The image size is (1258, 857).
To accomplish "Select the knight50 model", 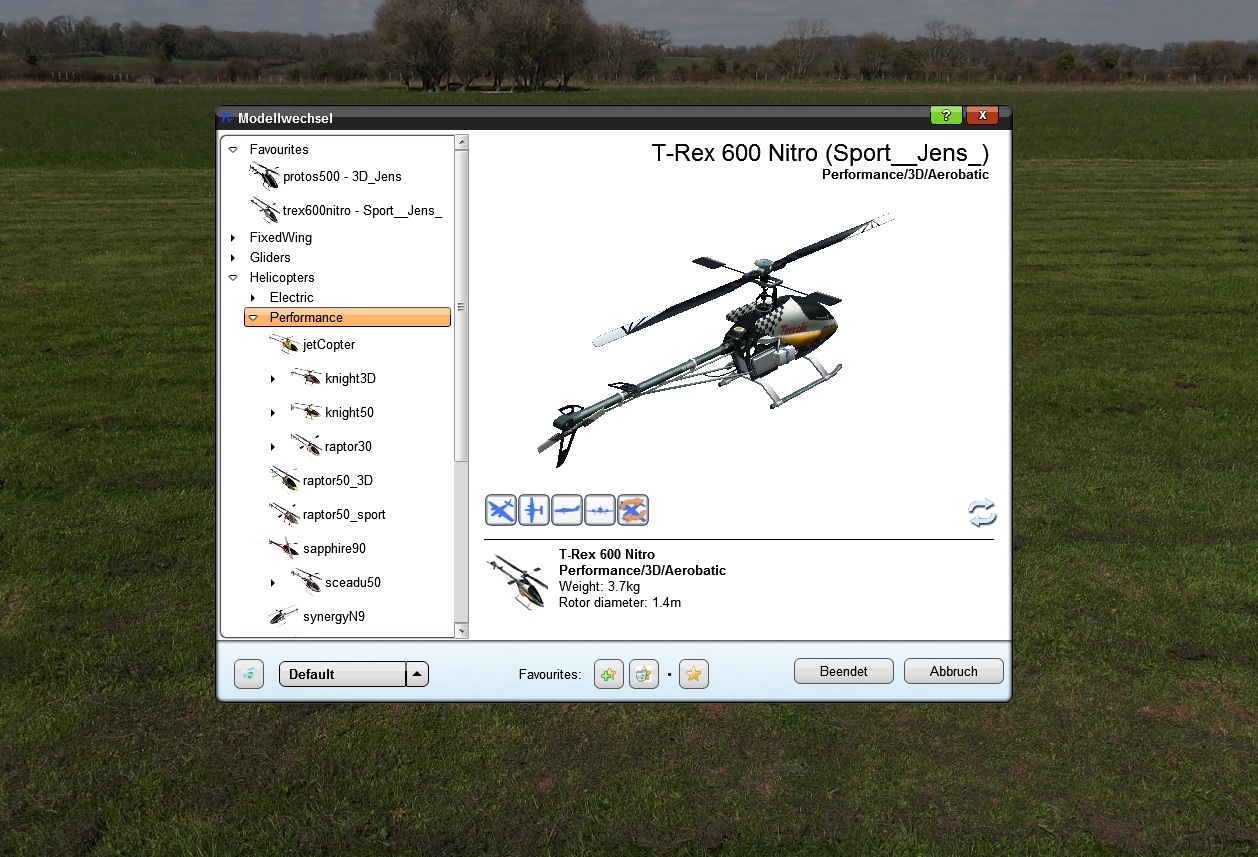I will [x=349, y=413].
